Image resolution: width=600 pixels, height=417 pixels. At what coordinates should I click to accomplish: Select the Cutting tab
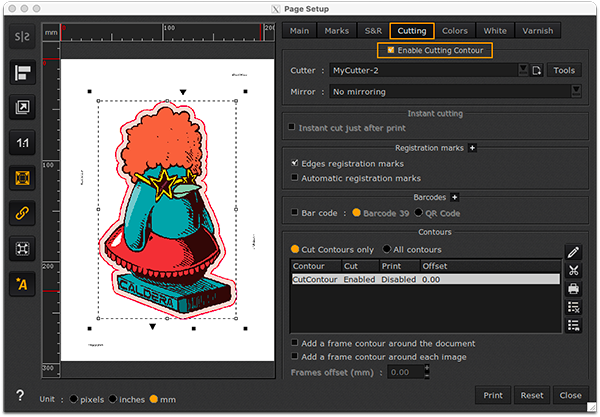click(412, 31)
